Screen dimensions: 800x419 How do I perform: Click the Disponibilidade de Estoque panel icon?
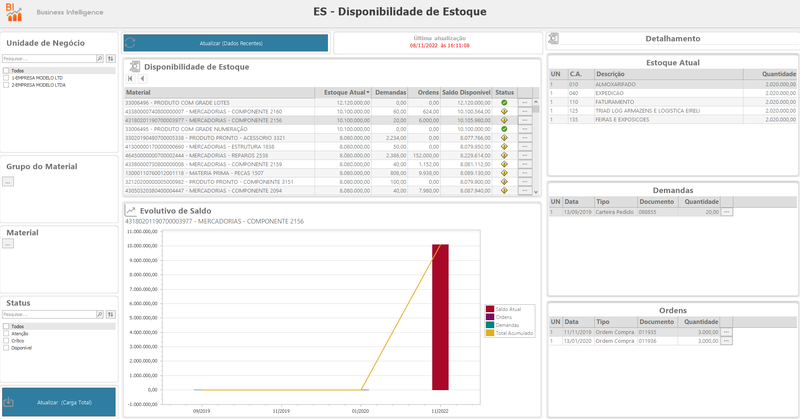[x=135, y=67]
